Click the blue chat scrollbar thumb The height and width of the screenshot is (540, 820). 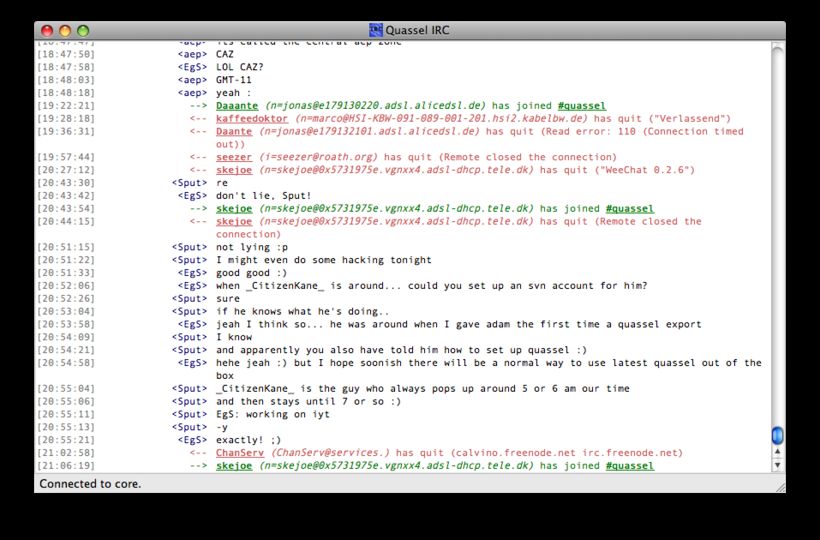[777, 435]
